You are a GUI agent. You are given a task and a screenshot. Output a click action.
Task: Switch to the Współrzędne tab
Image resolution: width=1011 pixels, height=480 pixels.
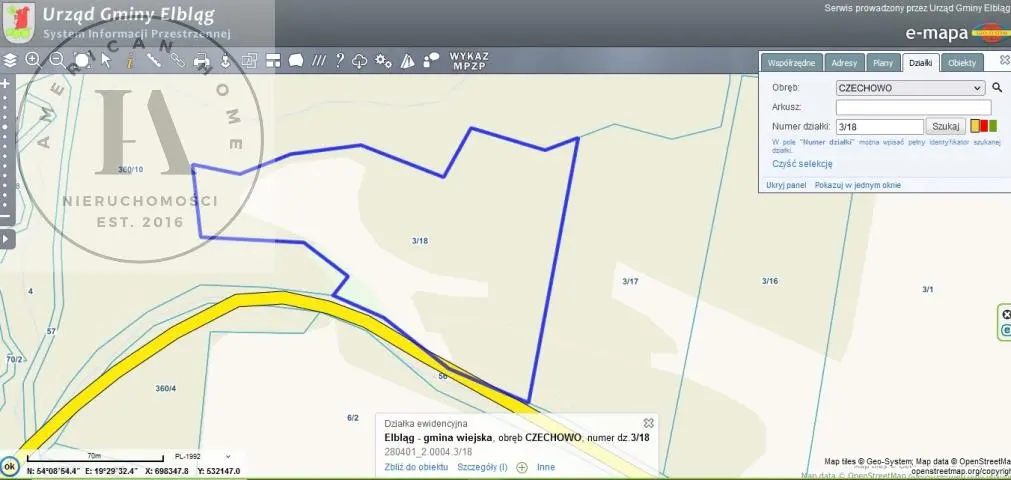point(791,63)
